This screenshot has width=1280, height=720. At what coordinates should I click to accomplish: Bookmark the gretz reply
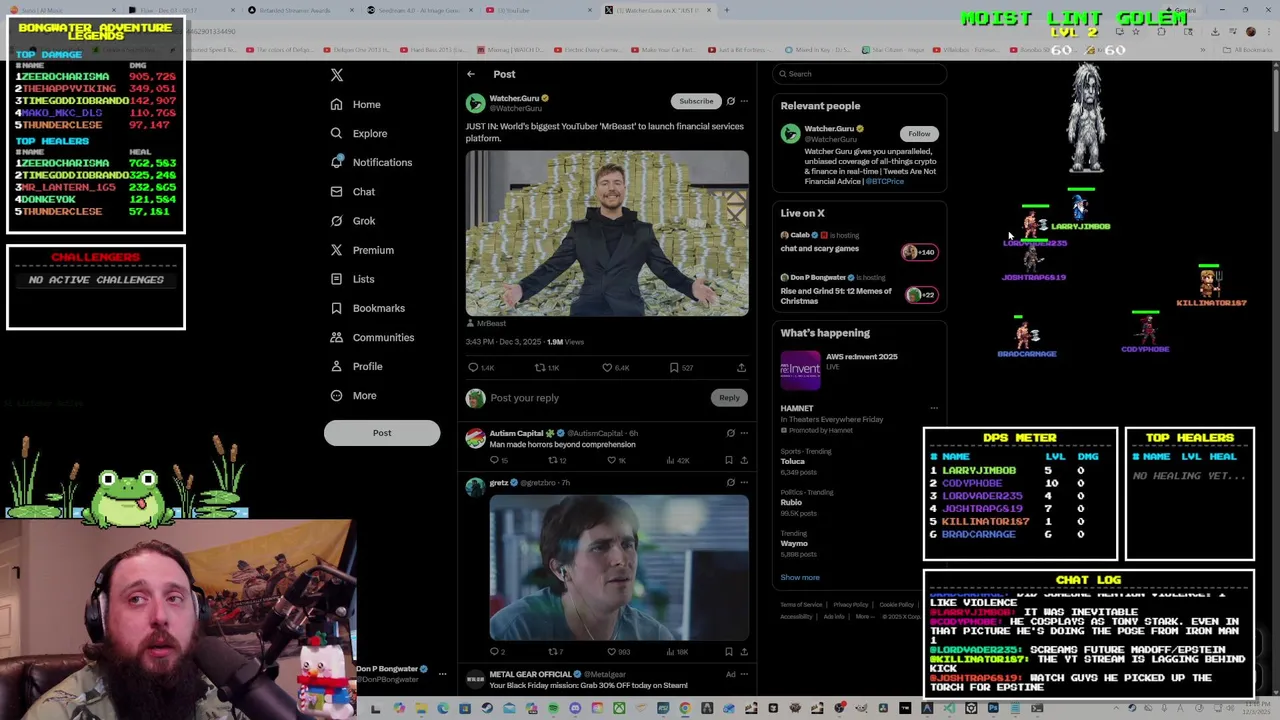tap(729, 652)
